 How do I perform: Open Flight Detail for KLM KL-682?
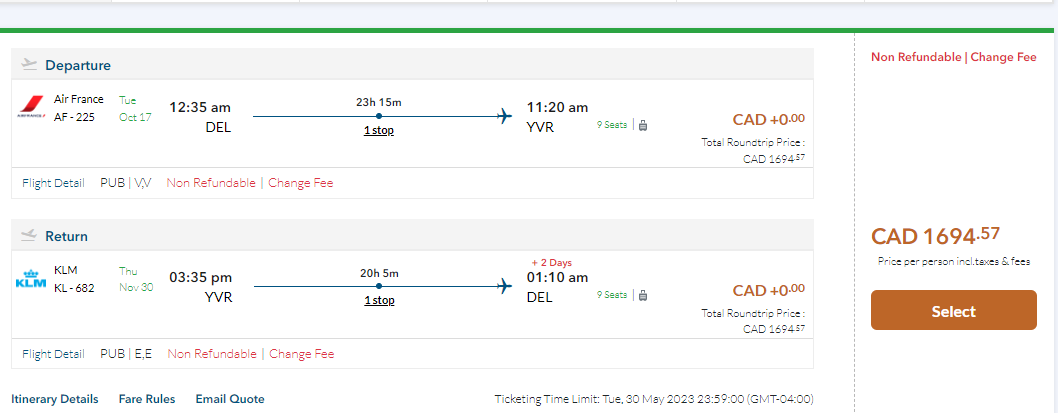coord(53,354)
